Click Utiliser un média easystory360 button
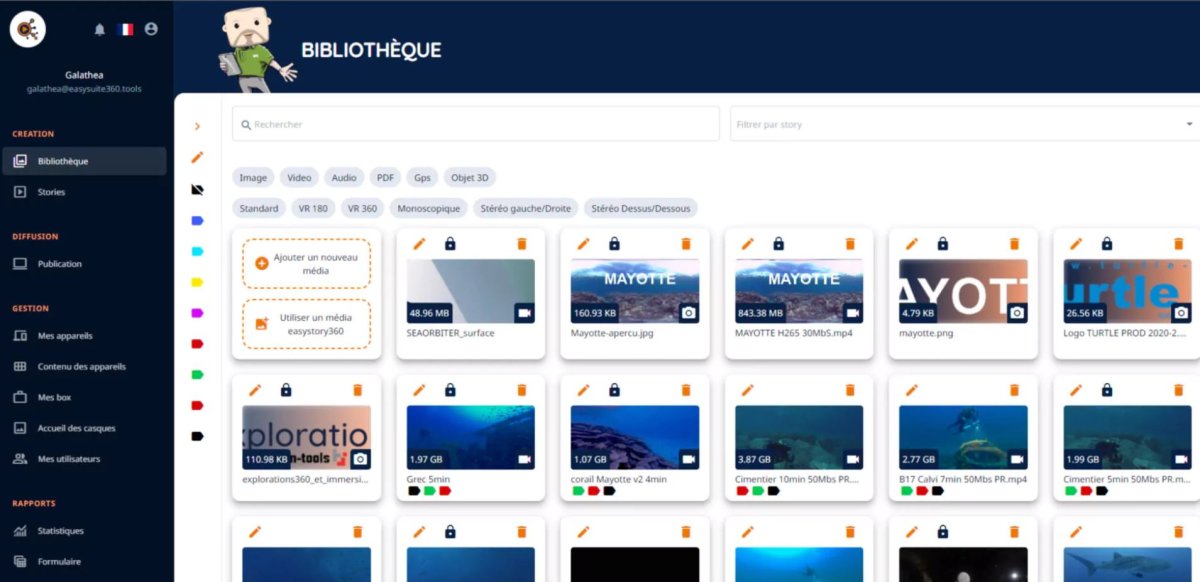 (306, 324)
